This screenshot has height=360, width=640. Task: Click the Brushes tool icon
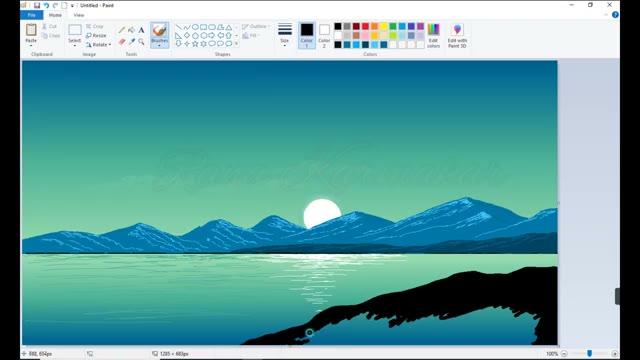159,31
